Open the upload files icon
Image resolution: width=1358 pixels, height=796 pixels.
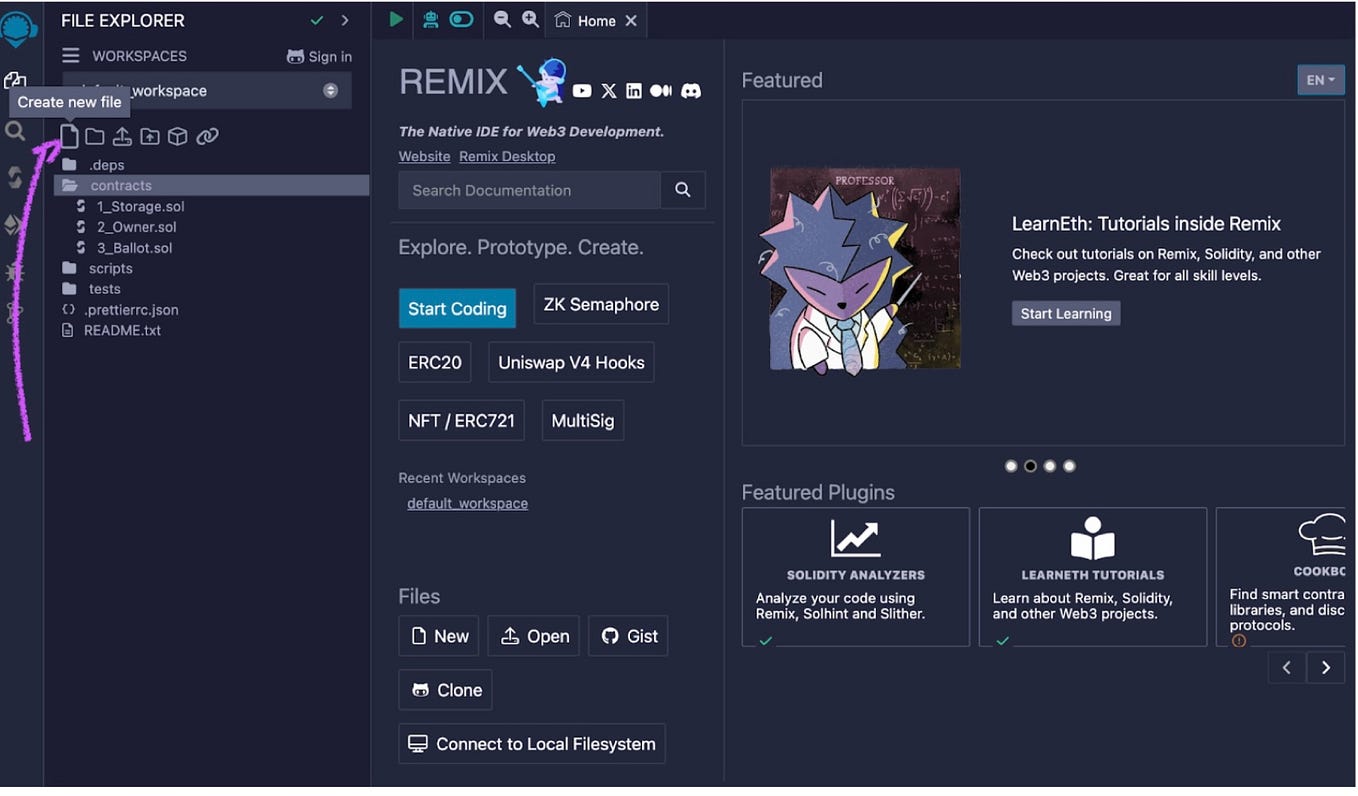tap(122, 136)
